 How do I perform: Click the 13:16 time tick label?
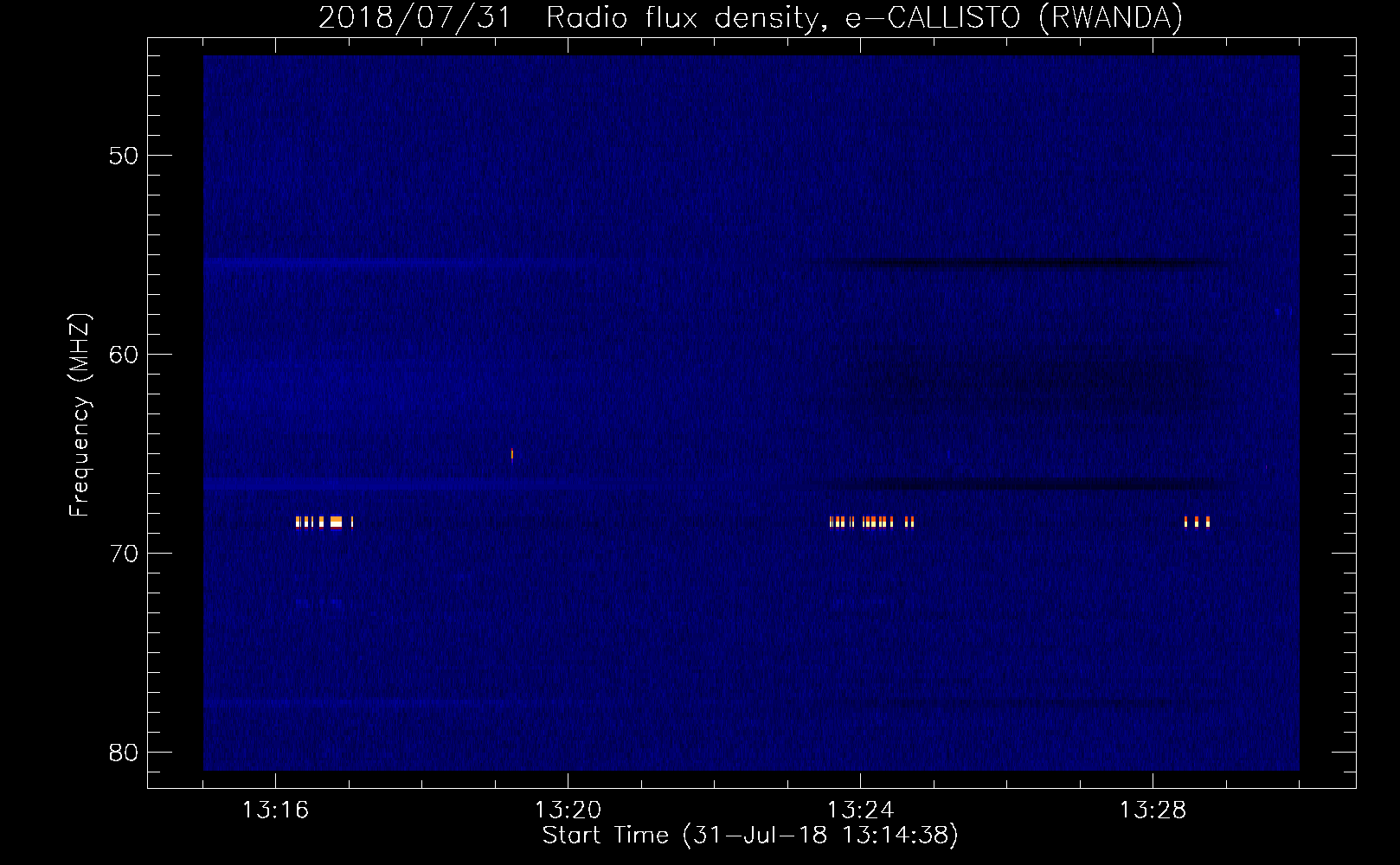pos(275,811)
